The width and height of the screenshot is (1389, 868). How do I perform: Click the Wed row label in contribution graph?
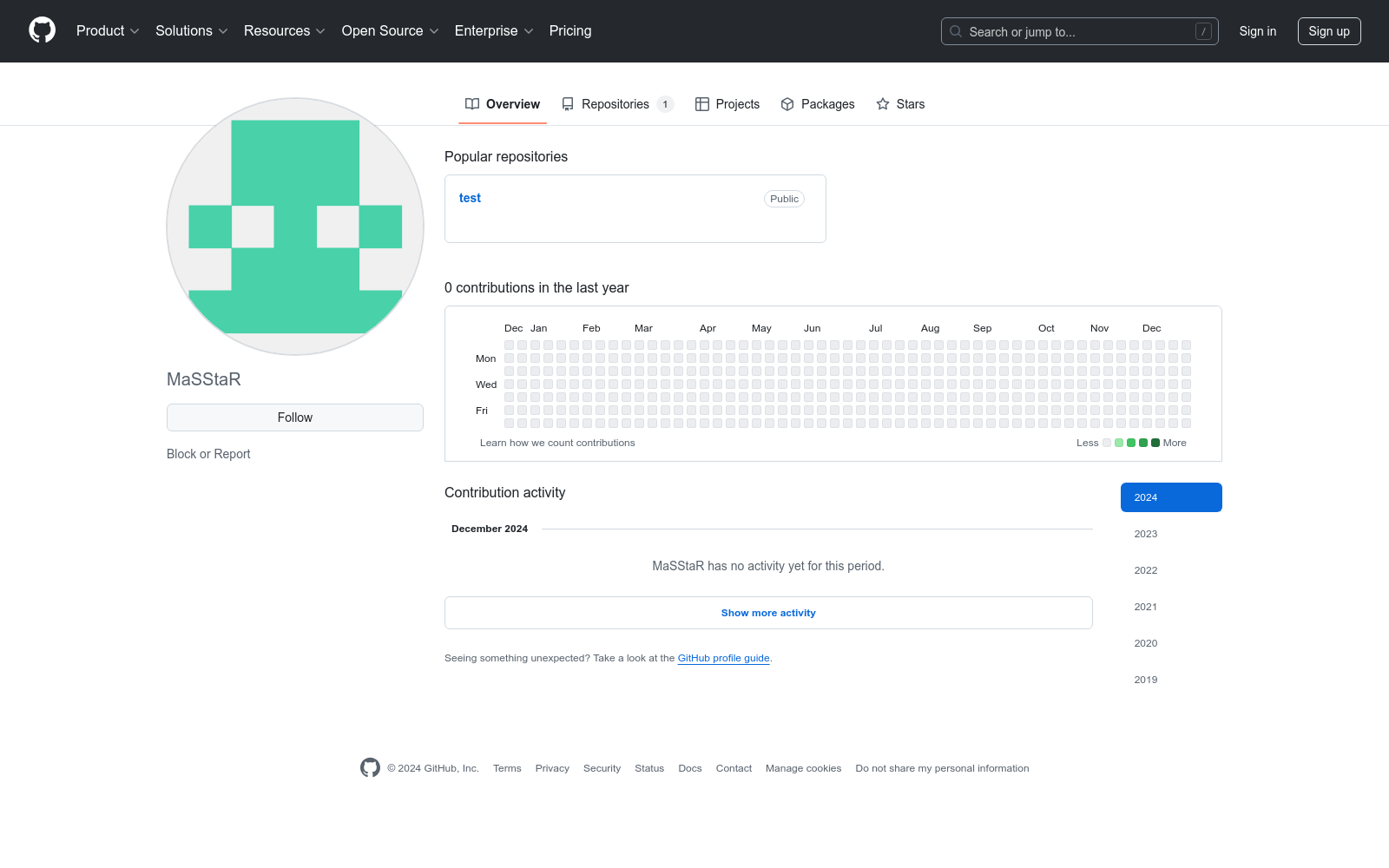click(486, 385)
